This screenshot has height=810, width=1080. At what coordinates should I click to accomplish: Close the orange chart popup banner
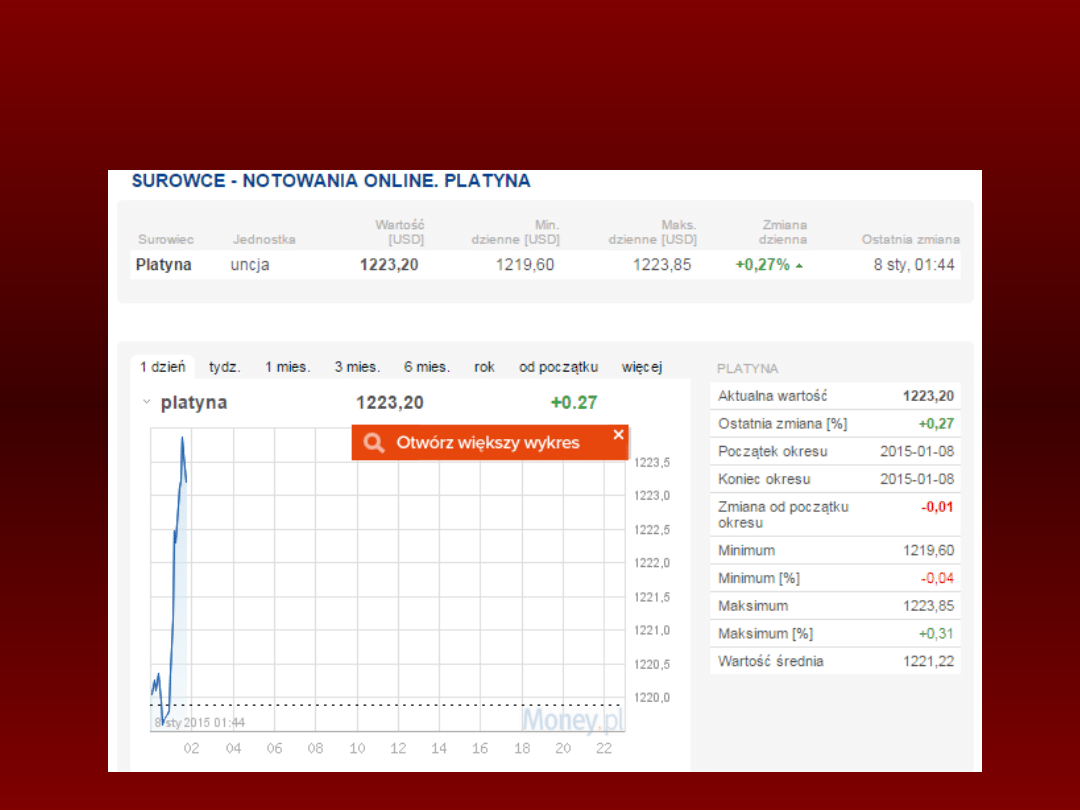coord(618,434)
